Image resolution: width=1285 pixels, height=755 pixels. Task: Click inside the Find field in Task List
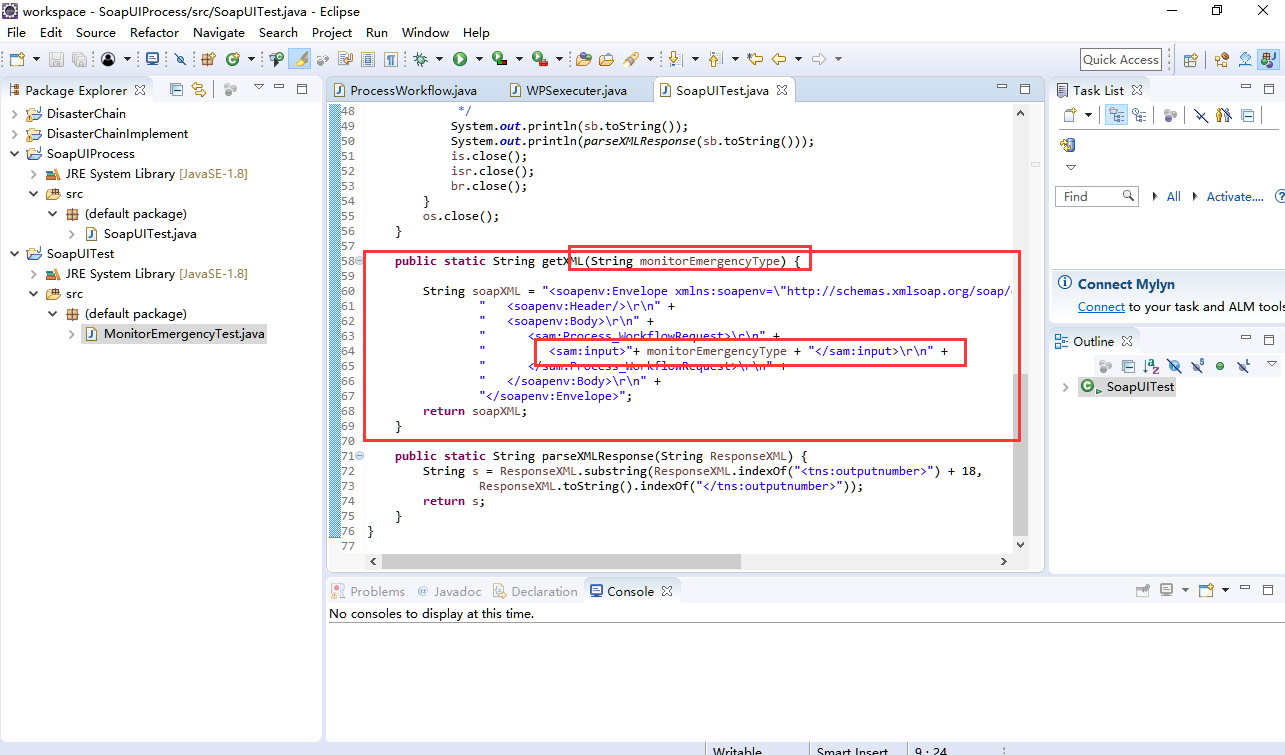[1097, 196]
